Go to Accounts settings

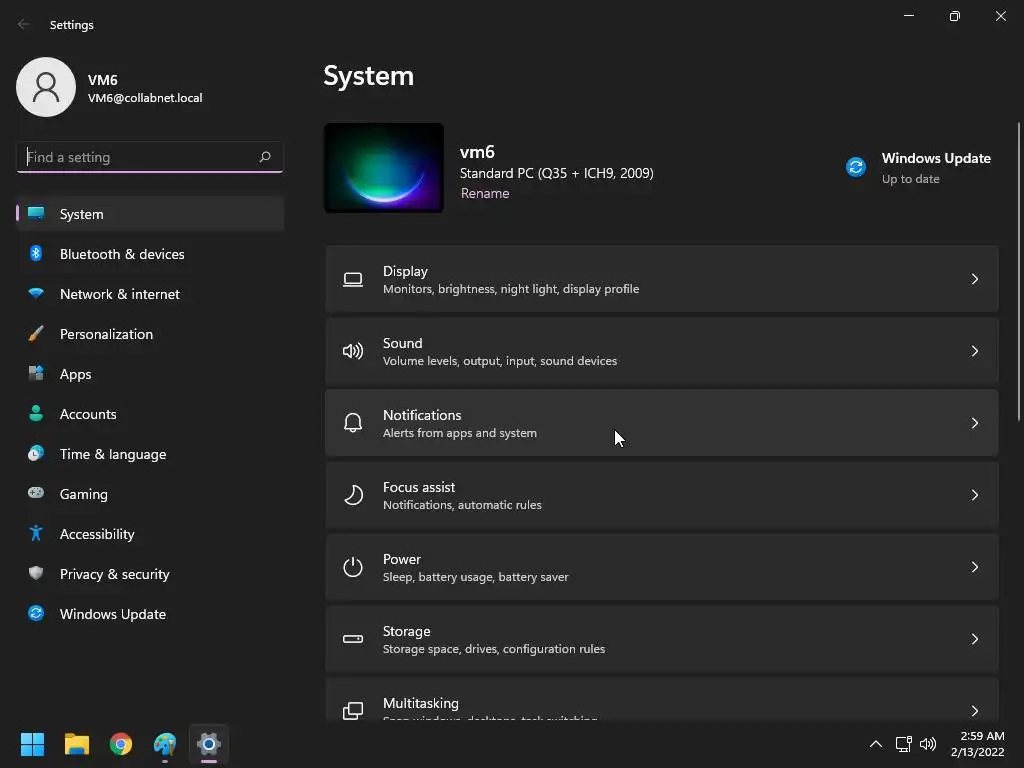pyautogui.click(x=150, y=413)
